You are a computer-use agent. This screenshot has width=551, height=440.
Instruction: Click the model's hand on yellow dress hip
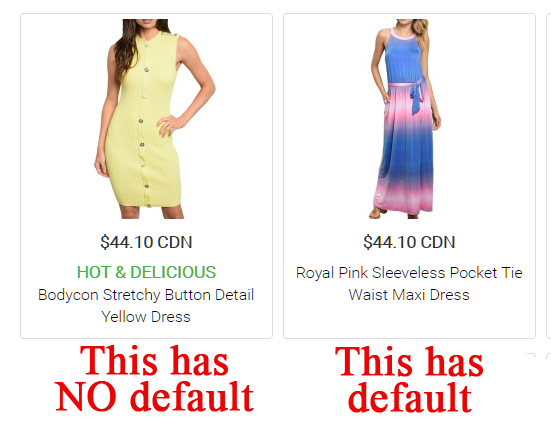pyautogui.click(x=165, y=126)
